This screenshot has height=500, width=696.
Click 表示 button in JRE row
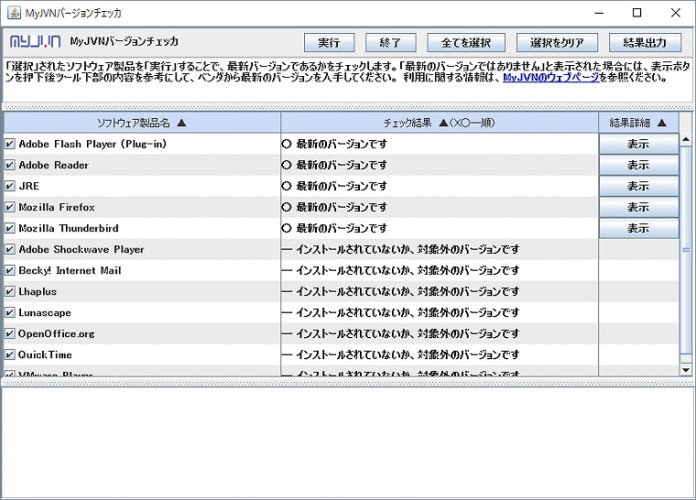[x=639, y=186]
